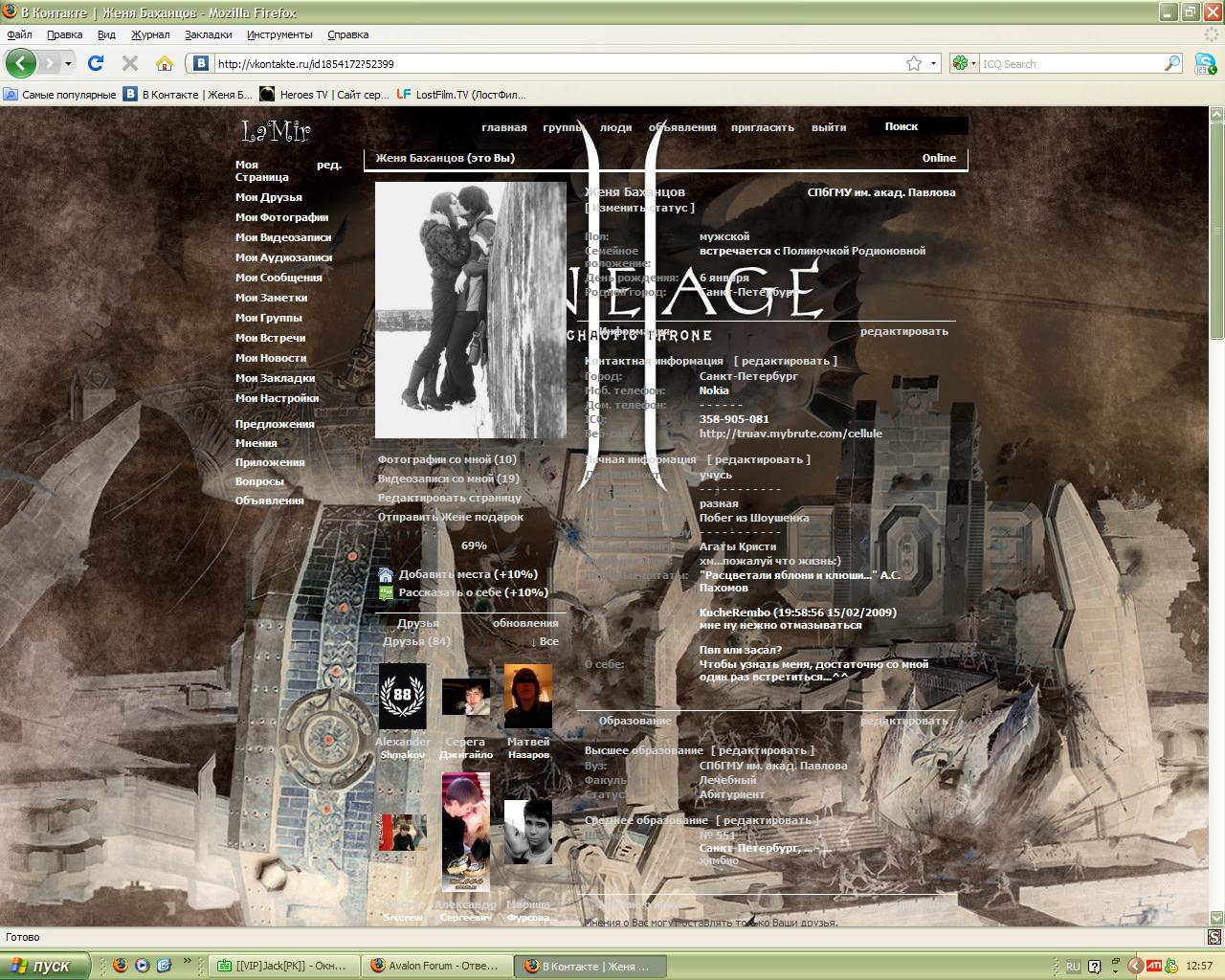The height and width of the screenshot is (980, 1225).
Task: Open the 'Закладки' menu
Action: 208,34
